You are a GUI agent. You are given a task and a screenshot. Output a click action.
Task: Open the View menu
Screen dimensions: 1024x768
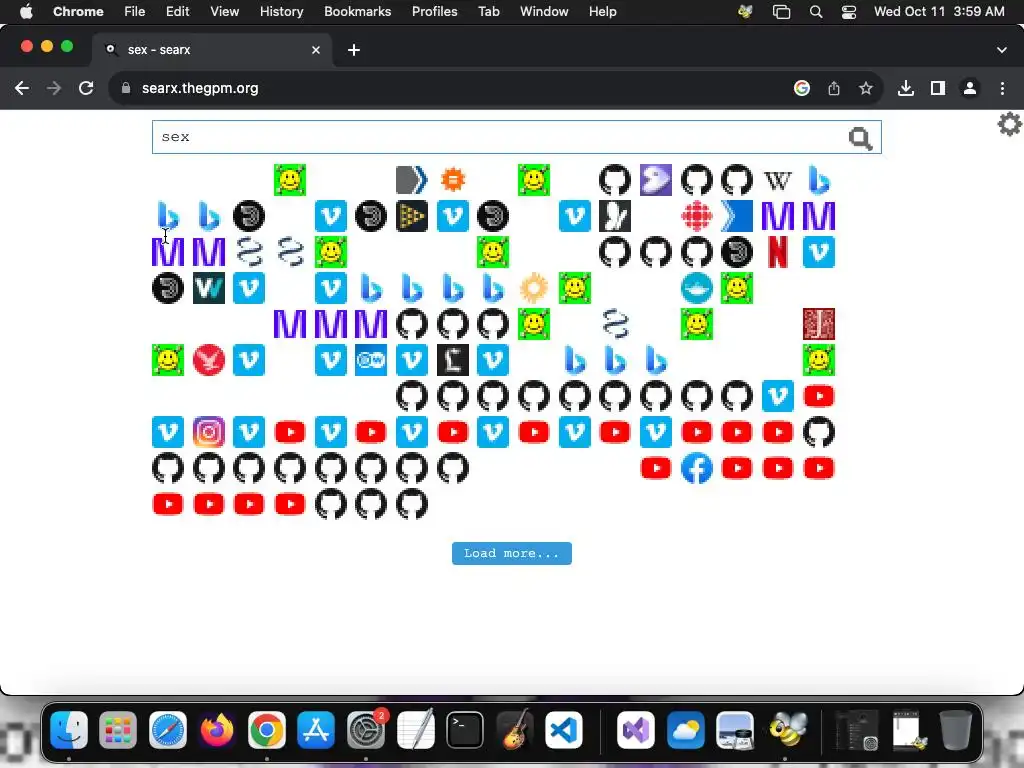[x=224, y=12]
